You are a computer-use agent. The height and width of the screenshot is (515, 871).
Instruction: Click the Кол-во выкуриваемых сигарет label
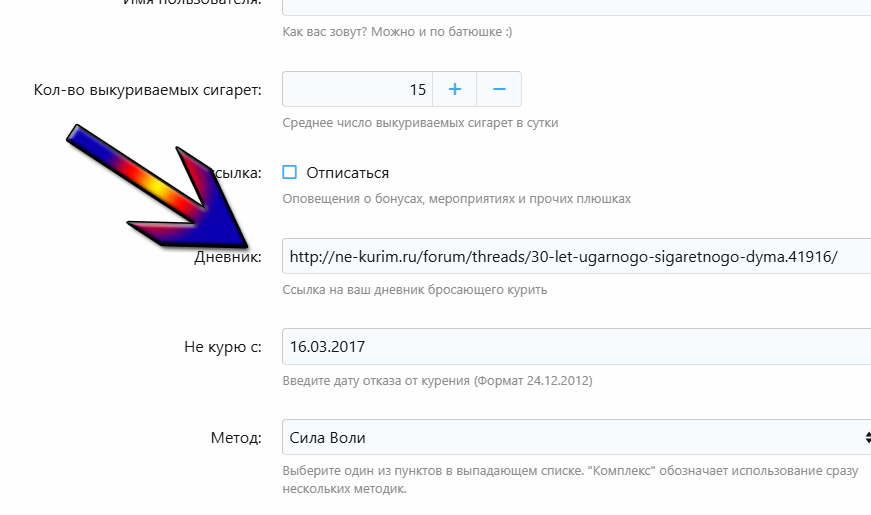147,90
